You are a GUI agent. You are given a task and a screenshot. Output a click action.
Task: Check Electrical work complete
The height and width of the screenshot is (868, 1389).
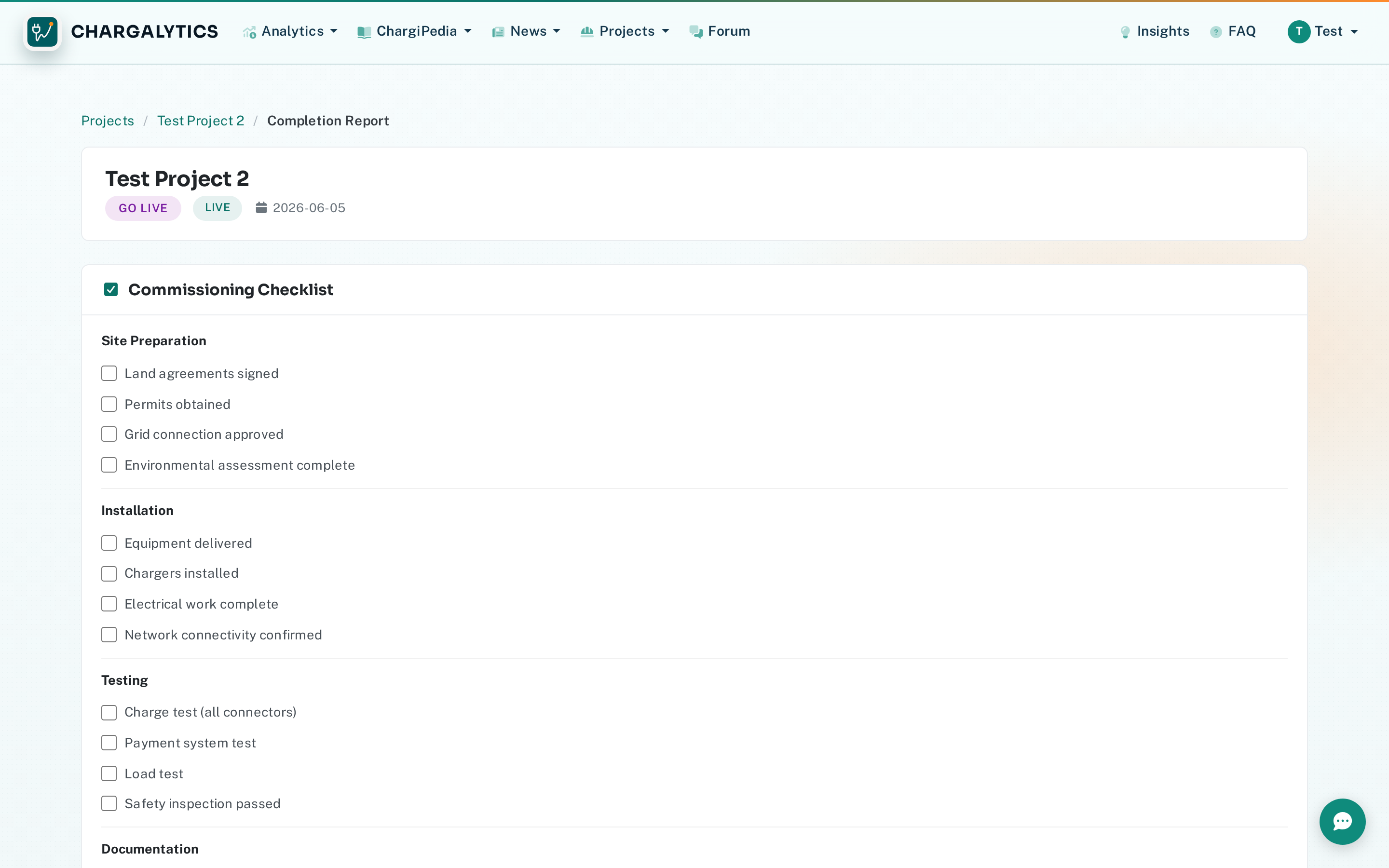(109, 604)
